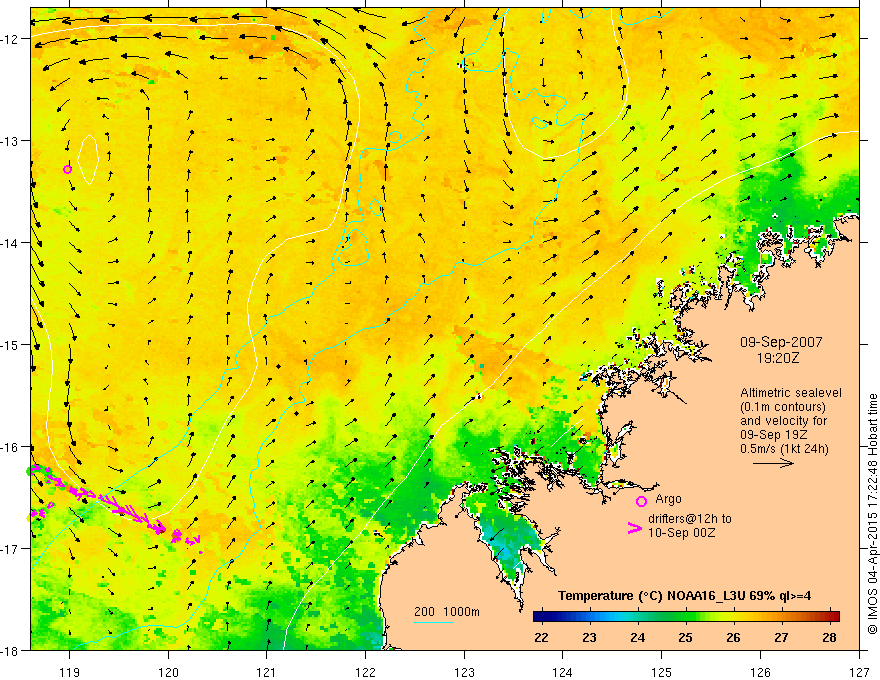Click the '(0.1m contours)' legend text
Screen dimensions: 880x680
[x=783, y=407]
